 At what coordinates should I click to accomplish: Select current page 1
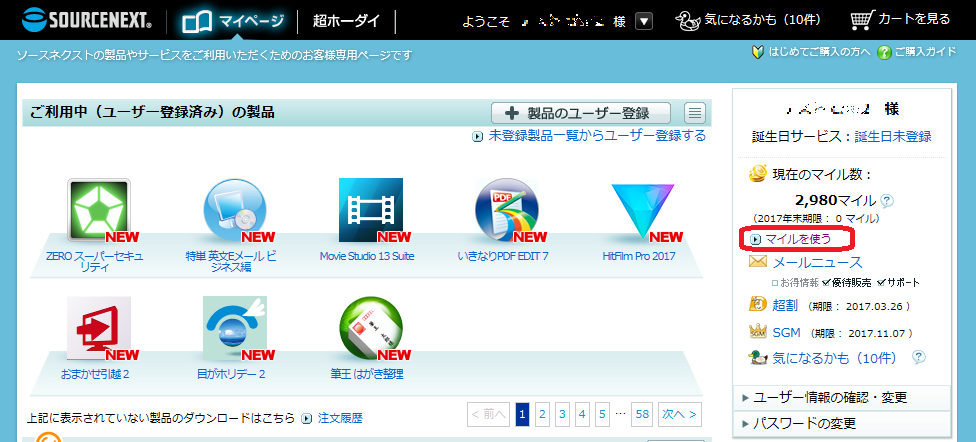pyautogui.click(x=522, y=414)
